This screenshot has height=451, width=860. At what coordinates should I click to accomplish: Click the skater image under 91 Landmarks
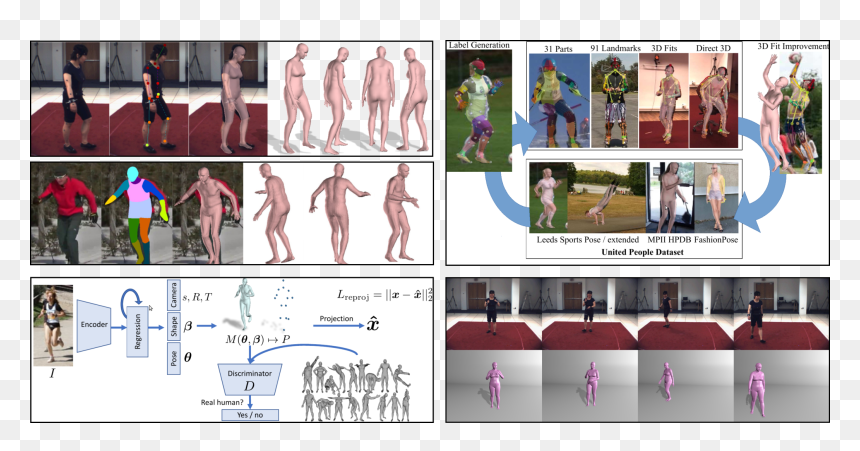point(615,100)
